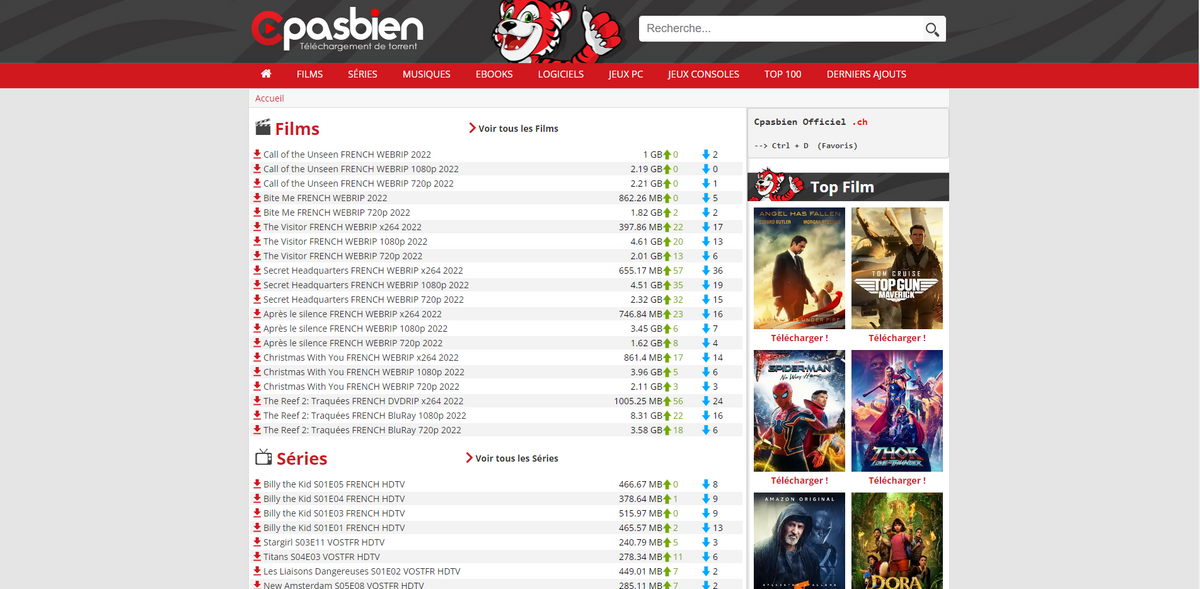Click the download icon for Call of the Unseen FRENCH WEBRIP 2022
This screenshot has height=589, width=1200.
tap(257, 155)
